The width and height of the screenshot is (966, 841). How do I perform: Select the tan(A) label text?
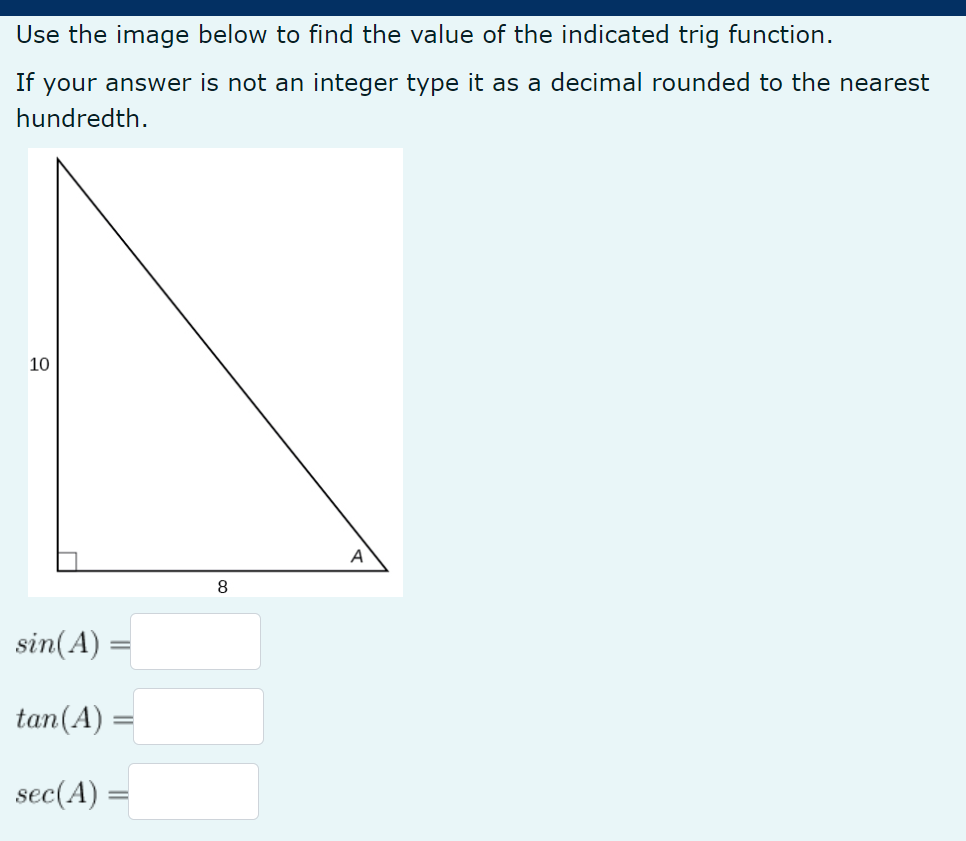(x=62, y=716)
